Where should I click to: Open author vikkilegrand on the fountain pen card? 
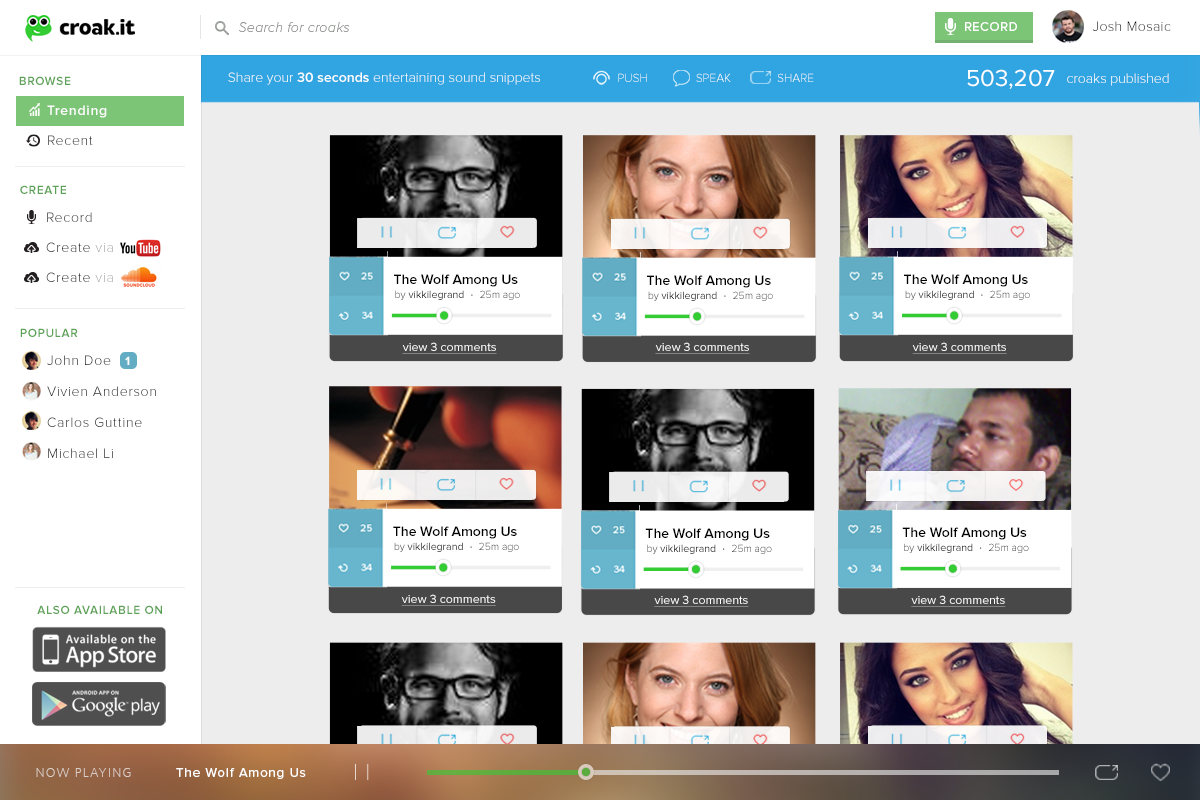(434, 547)
